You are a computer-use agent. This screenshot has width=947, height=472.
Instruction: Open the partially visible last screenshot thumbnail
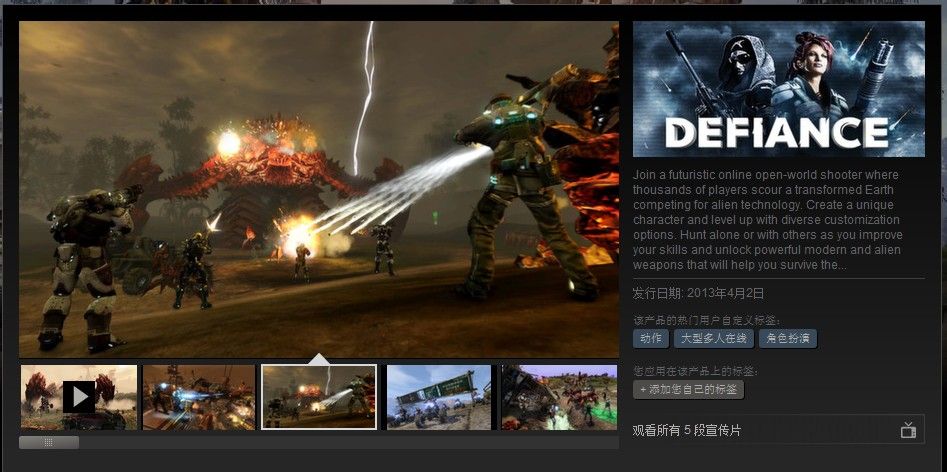559,397
